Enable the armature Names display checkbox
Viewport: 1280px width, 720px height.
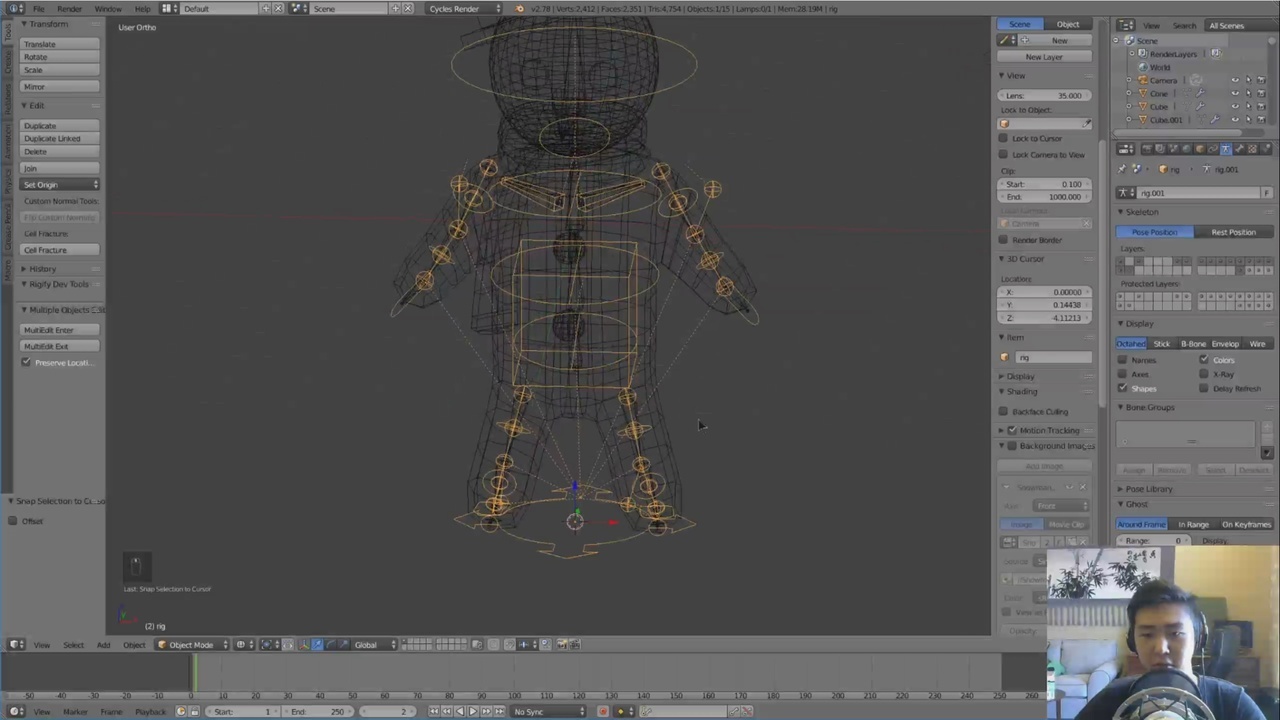[1123, 360]
